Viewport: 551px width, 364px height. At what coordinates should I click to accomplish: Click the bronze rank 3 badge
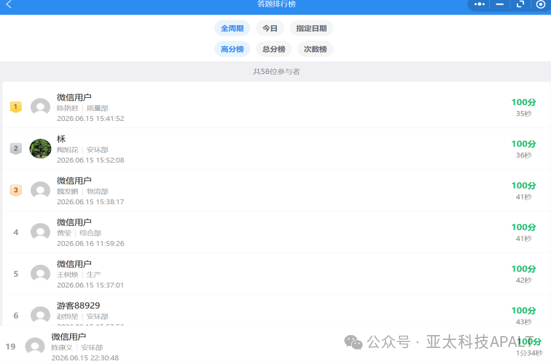click(x=16, y=190)
